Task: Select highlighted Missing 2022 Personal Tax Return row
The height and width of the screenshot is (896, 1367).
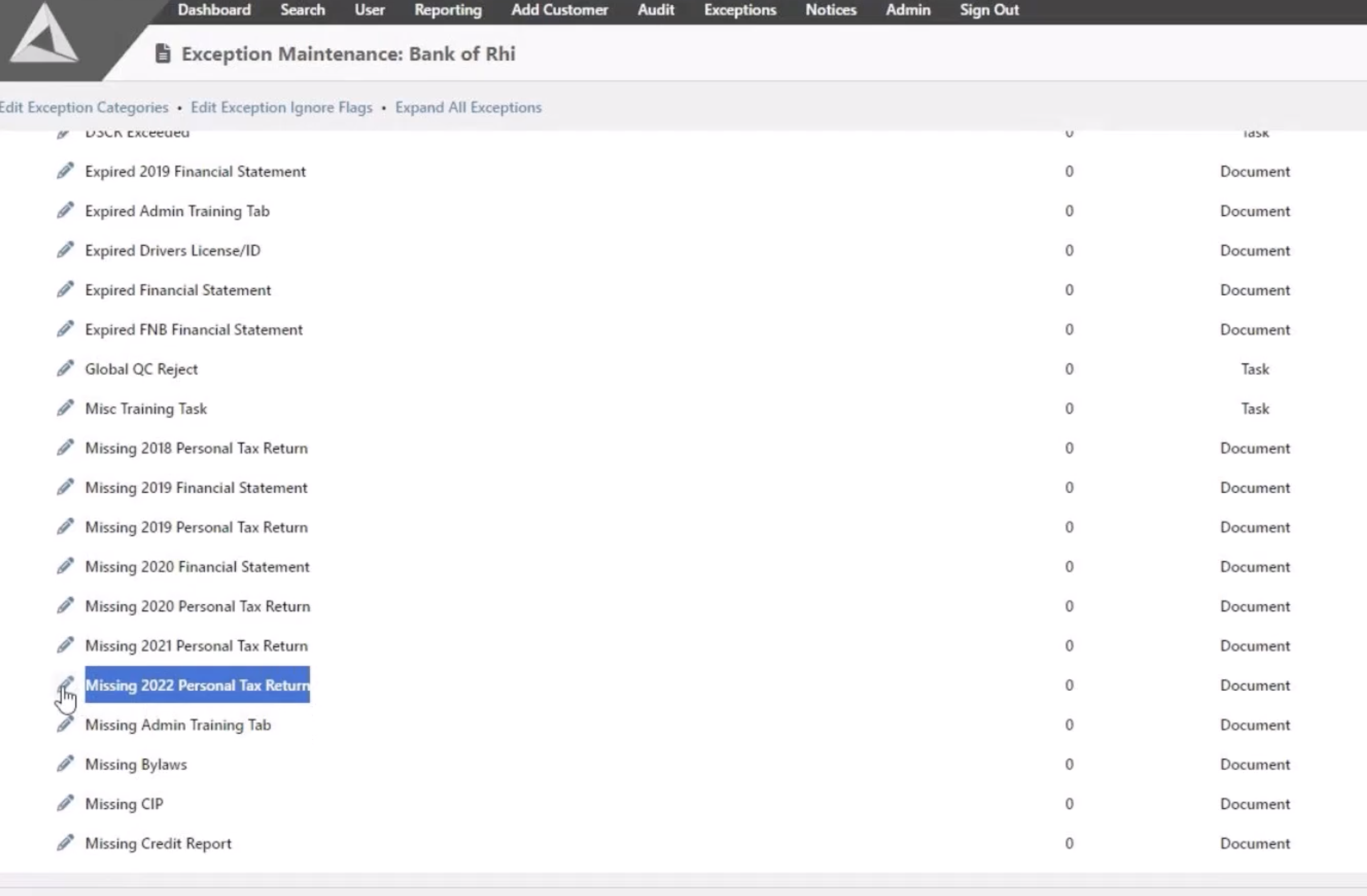Action: pyautogui.click(x=197, y=685)
